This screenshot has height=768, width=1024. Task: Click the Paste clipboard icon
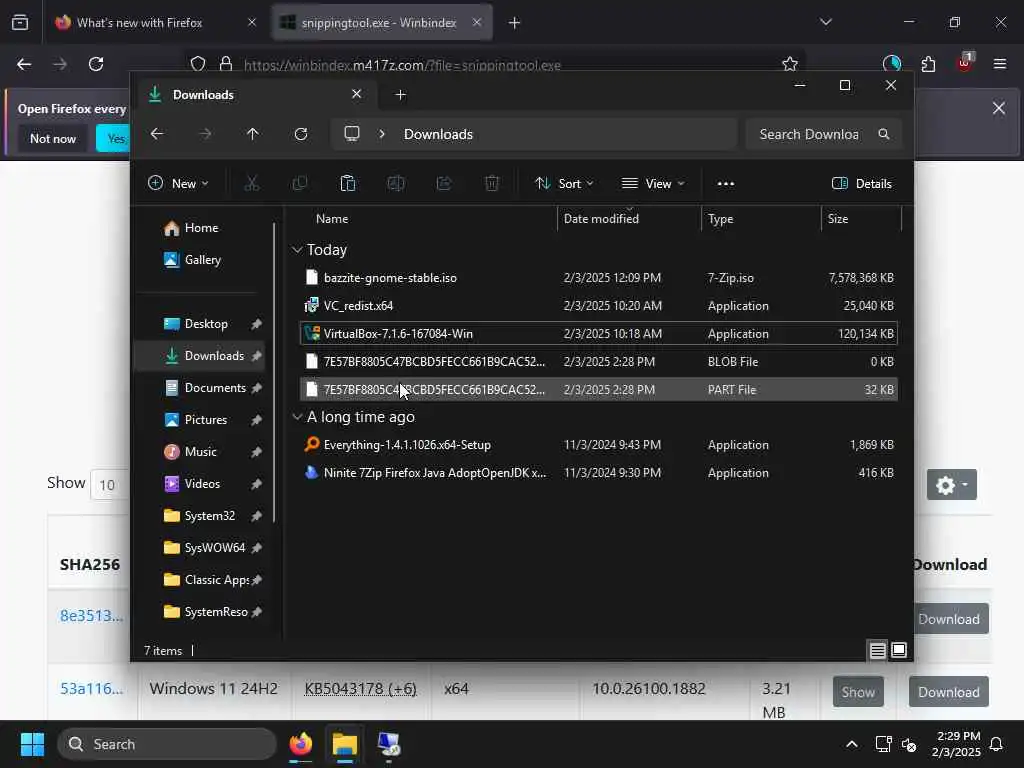click(x=347, y=184)
